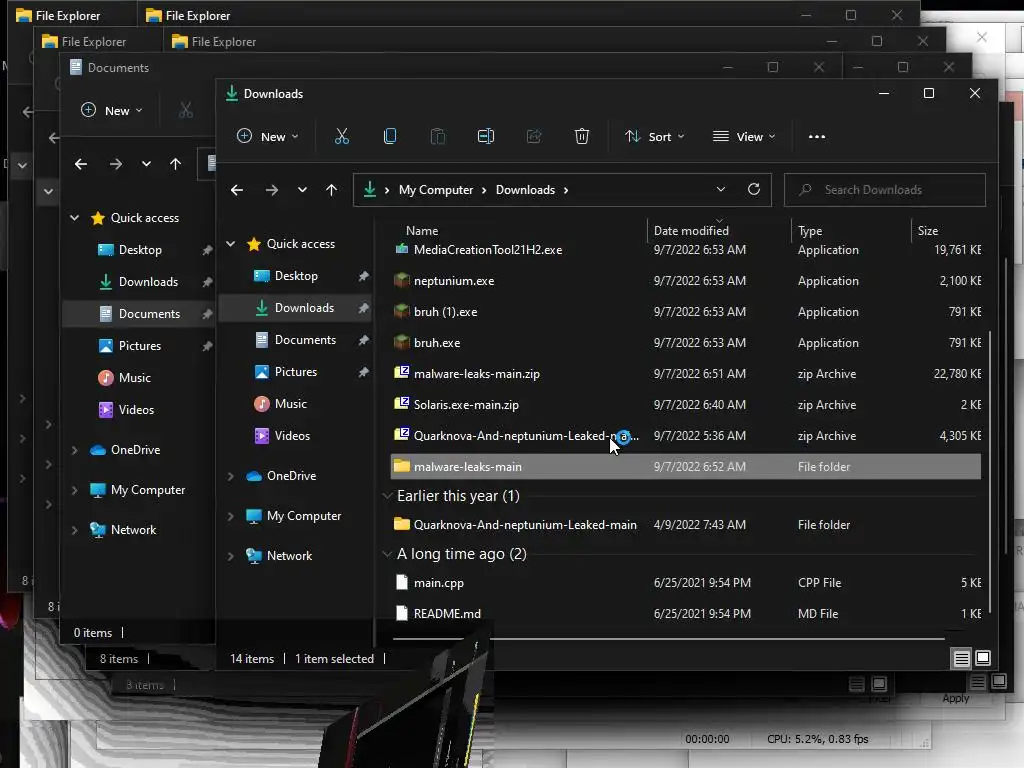Click New button in Documents window
The height and width of the screenshot is (768, 1024).
tap(111, 110)
